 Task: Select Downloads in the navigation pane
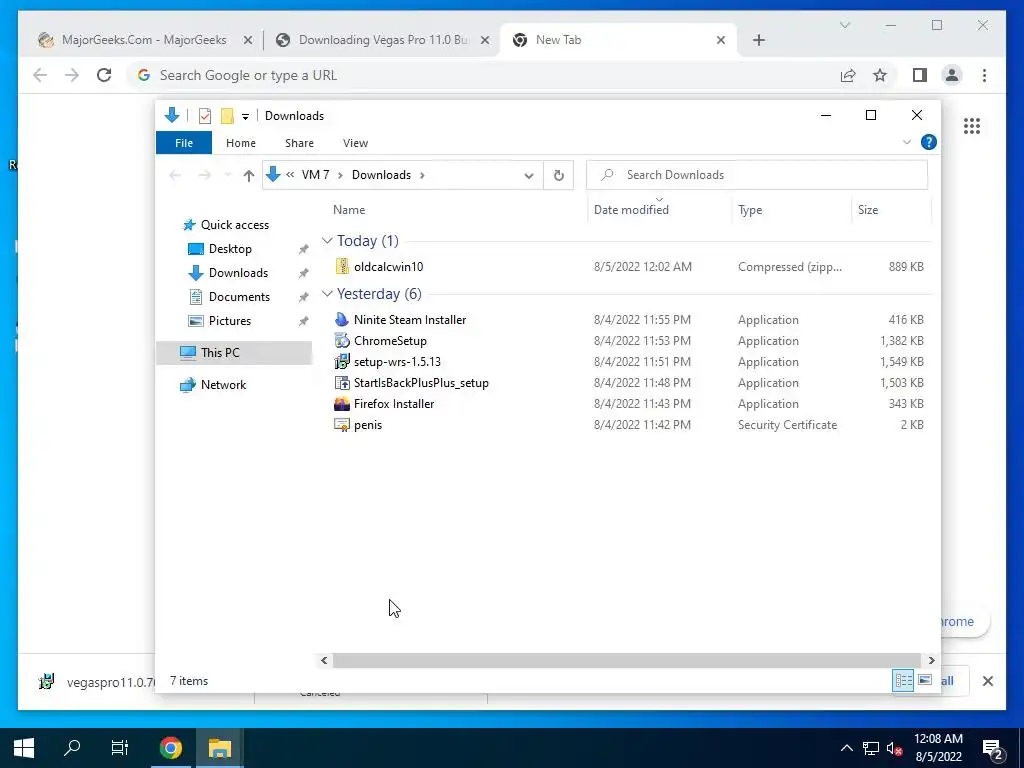[238, 273]
